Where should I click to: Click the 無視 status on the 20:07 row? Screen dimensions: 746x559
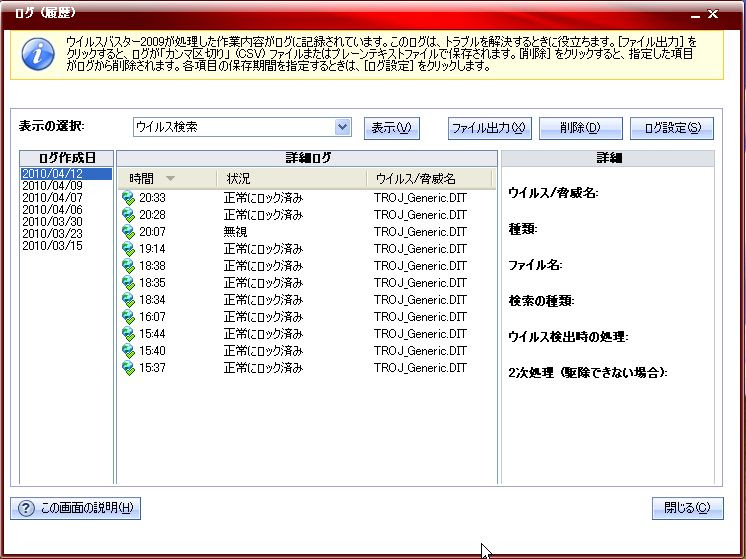236,232
